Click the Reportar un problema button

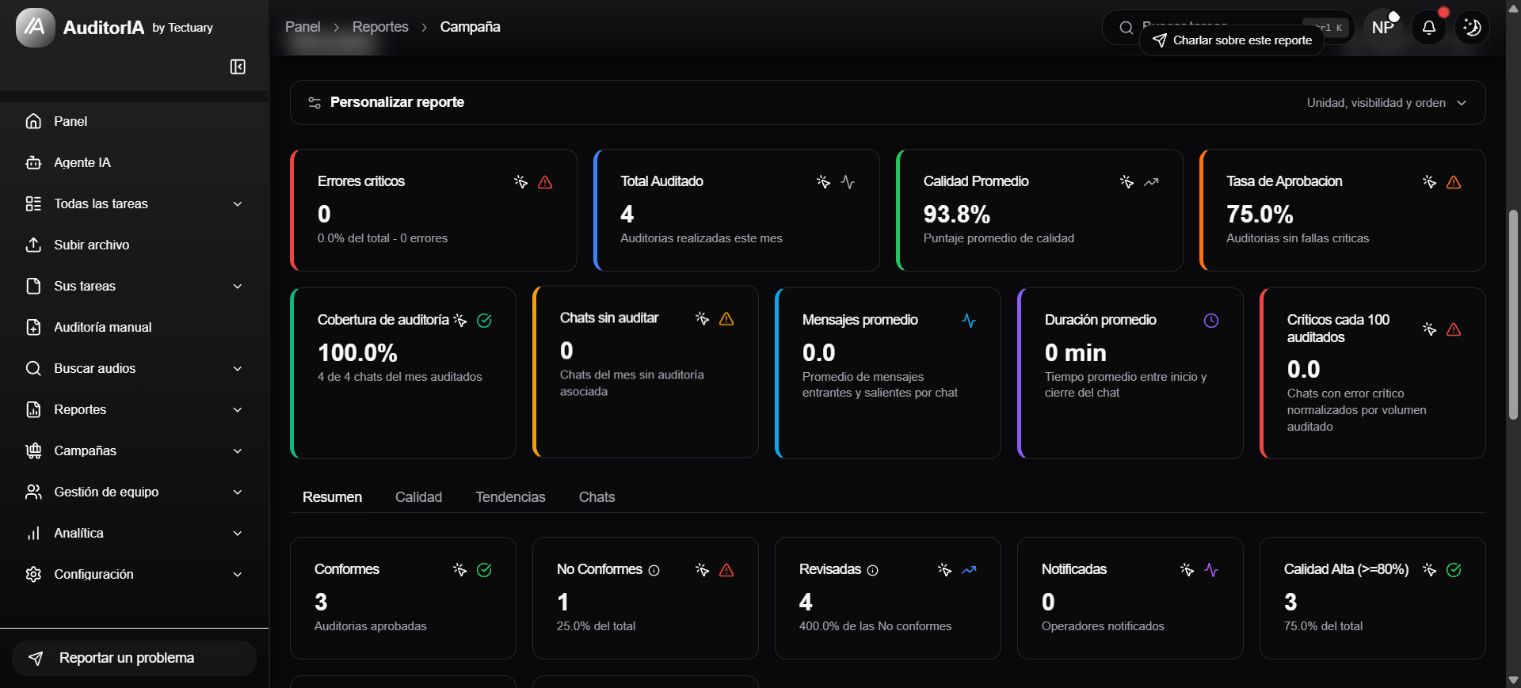coord(134,658)
